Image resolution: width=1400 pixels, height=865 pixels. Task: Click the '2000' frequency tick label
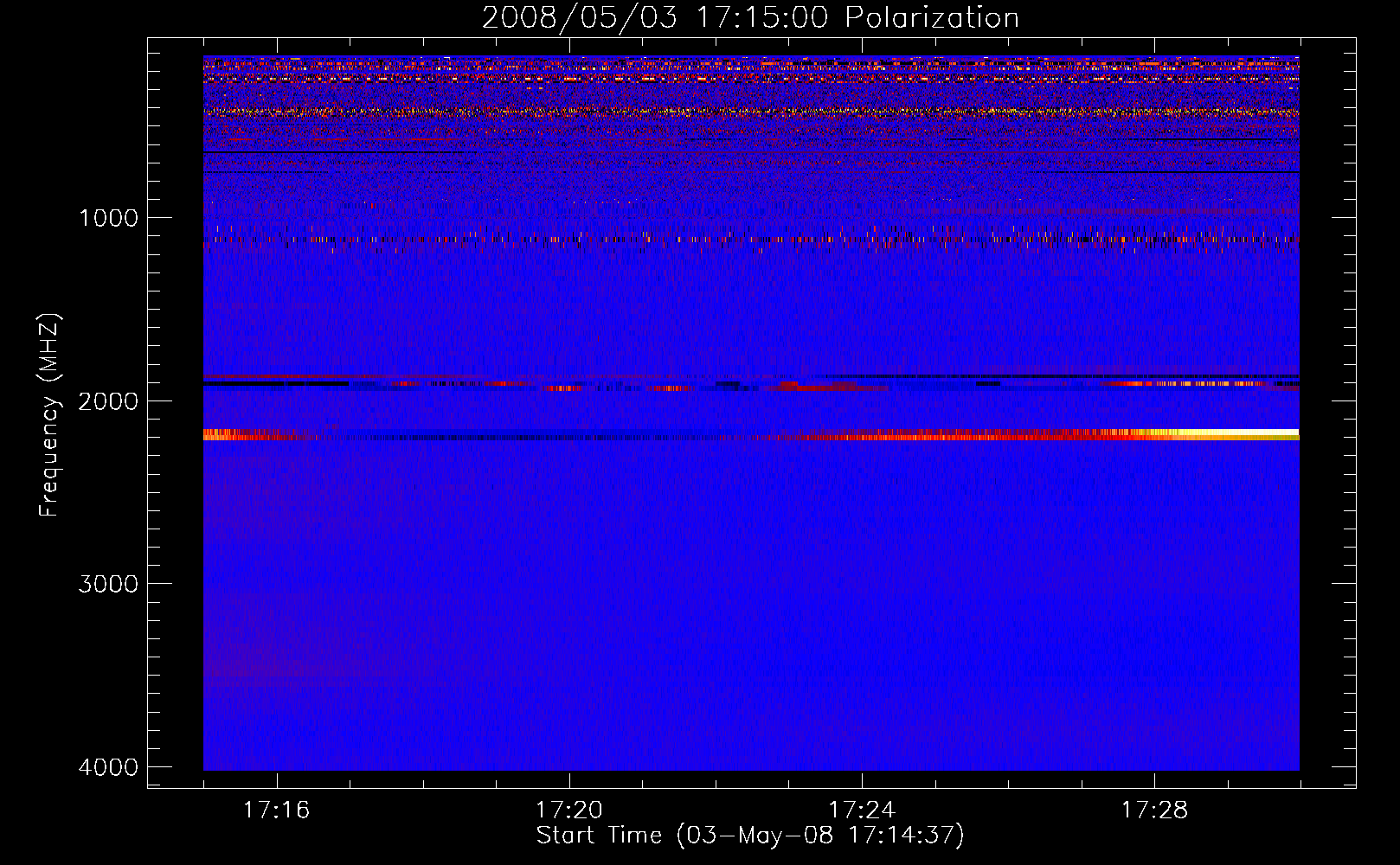(109, 400)
